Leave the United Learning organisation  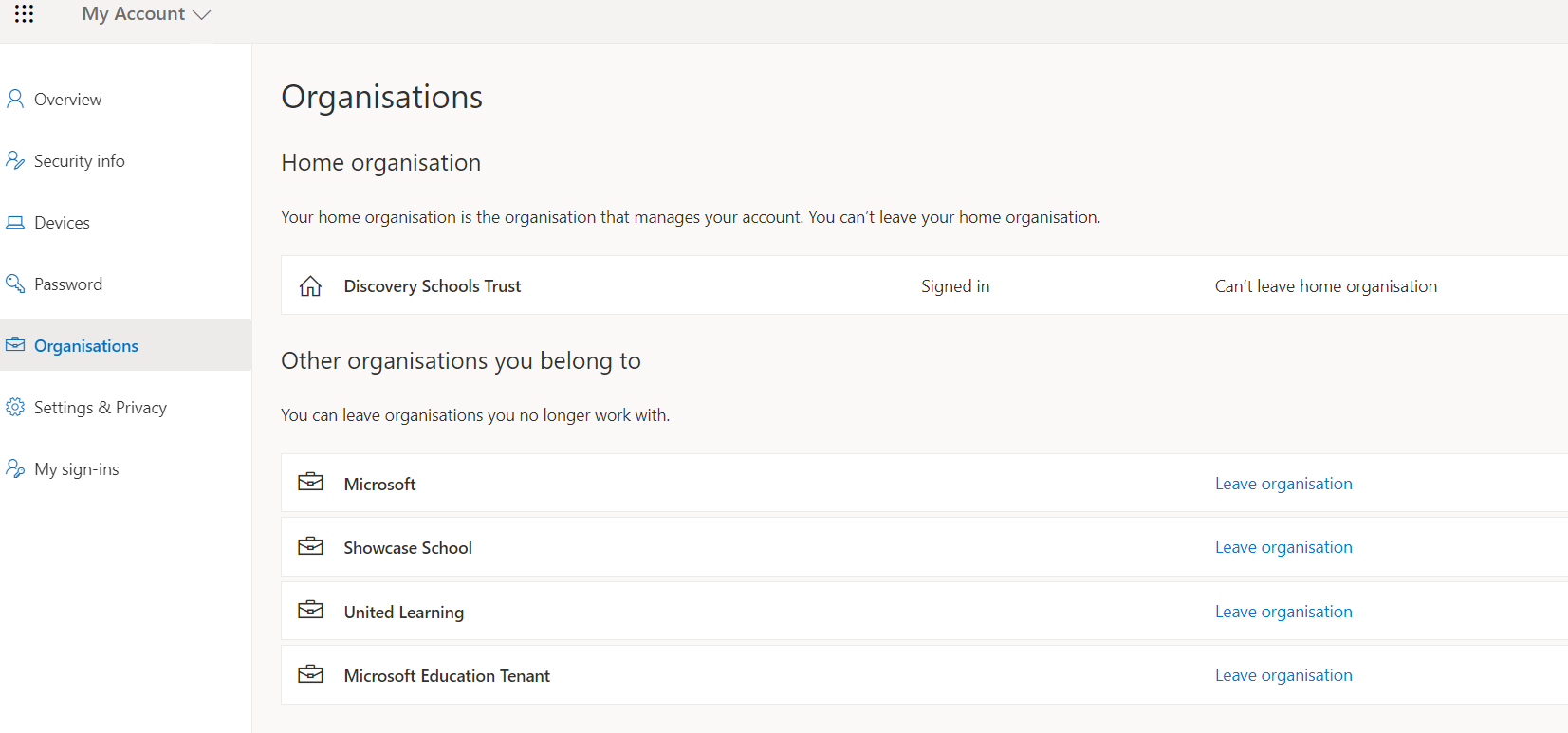[1283, 612]
